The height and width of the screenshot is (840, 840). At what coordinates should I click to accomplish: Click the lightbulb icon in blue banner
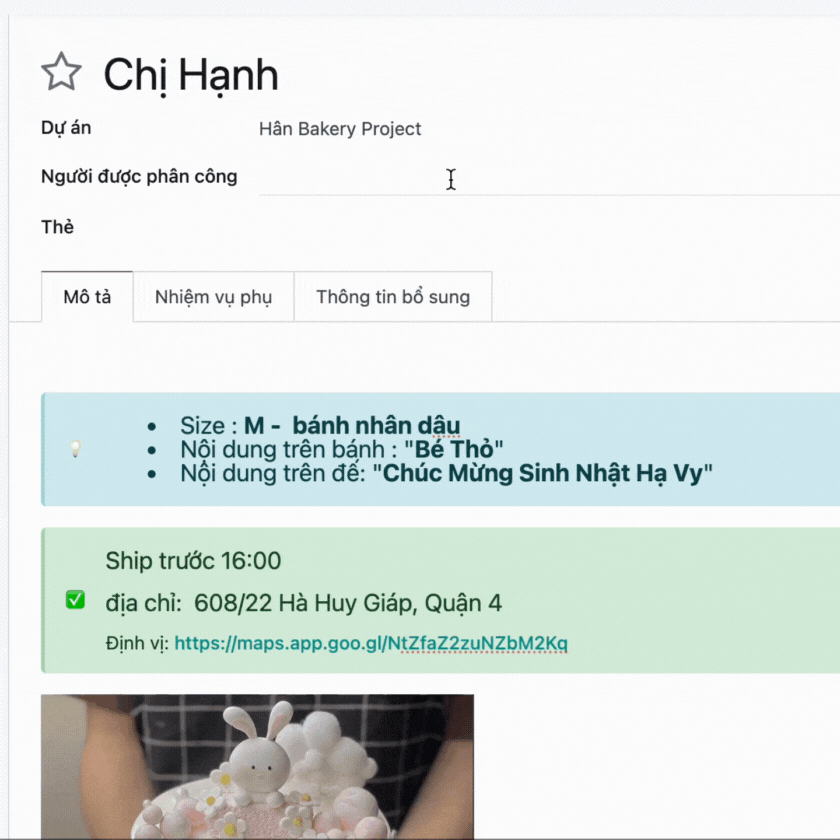(76, 448)
